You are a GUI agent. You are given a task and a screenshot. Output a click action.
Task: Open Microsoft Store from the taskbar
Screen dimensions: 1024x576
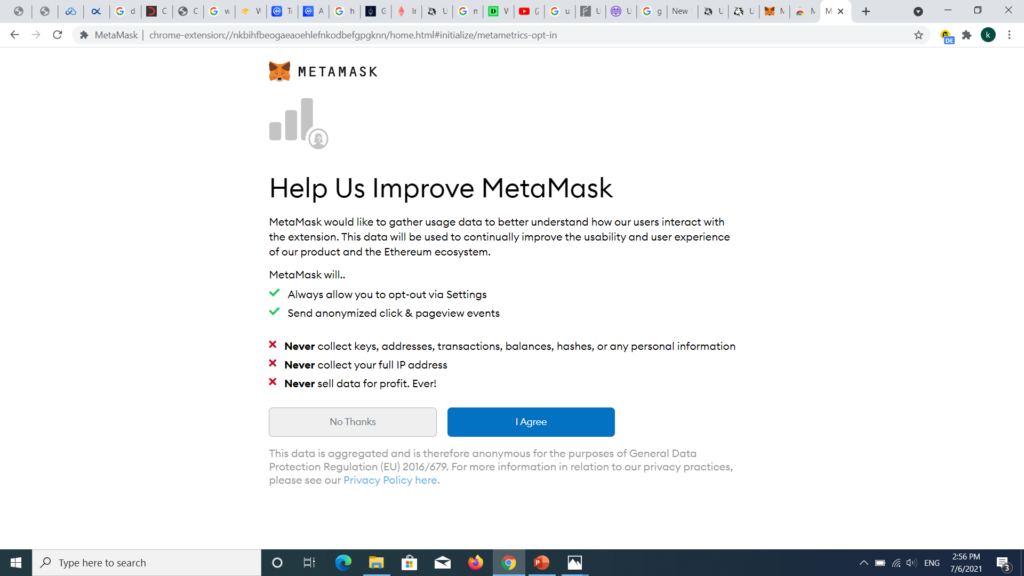click(409, 562)
